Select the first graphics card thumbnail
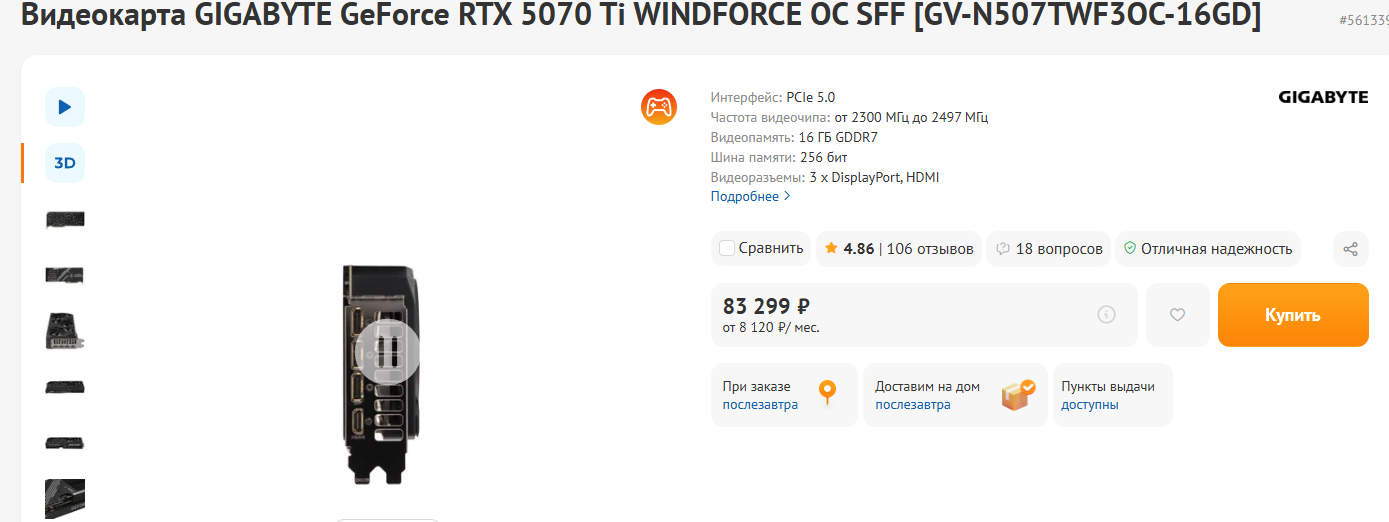1389x522 pixels. [x=65, y=219]
